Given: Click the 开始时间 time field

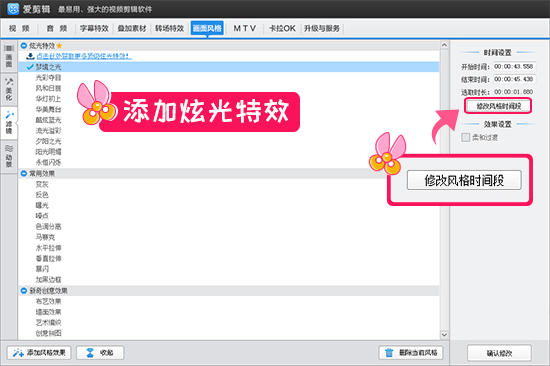Looking at the screenshot, I should click(514, 66).
